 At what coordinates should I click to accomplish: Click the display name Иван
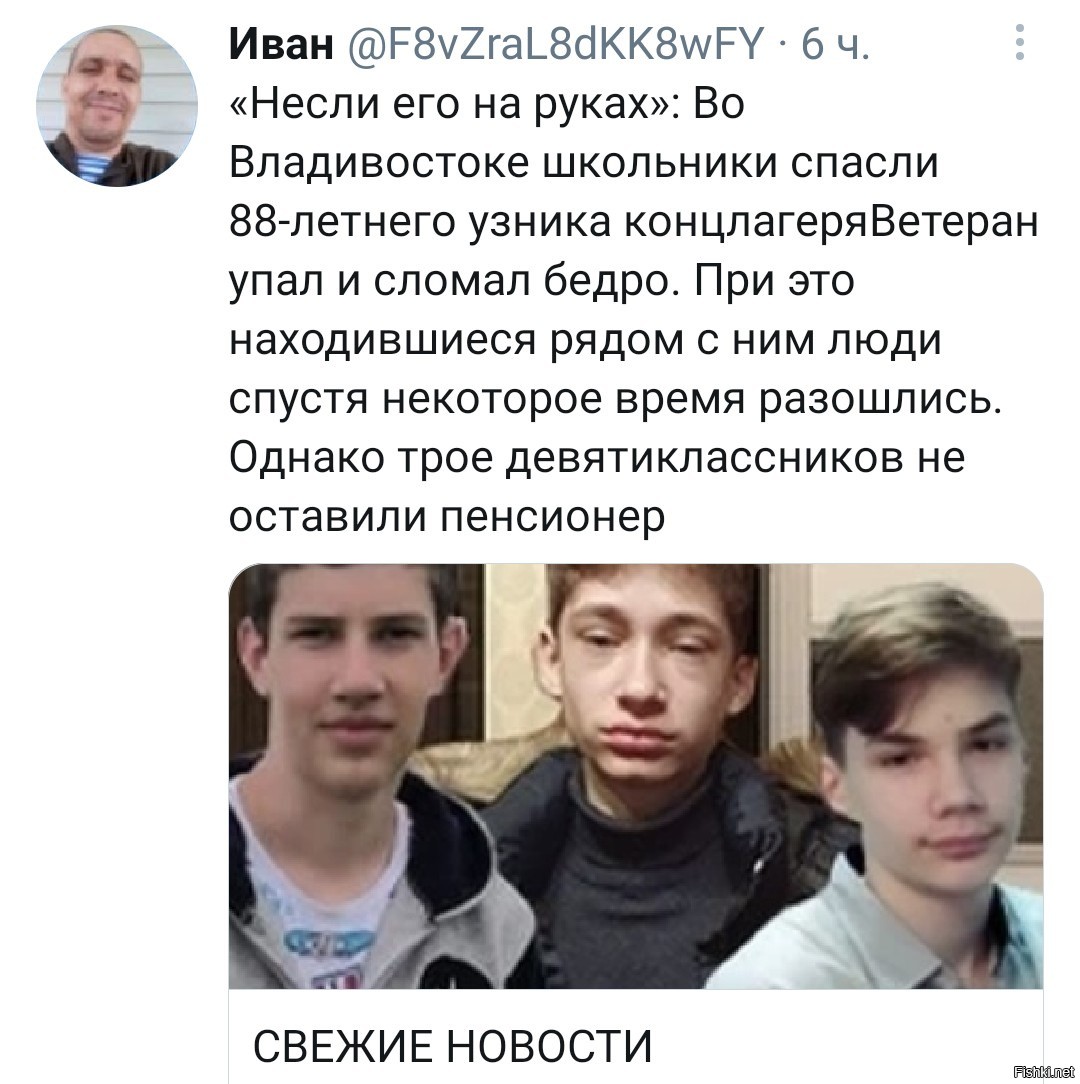tap(281, 44)
